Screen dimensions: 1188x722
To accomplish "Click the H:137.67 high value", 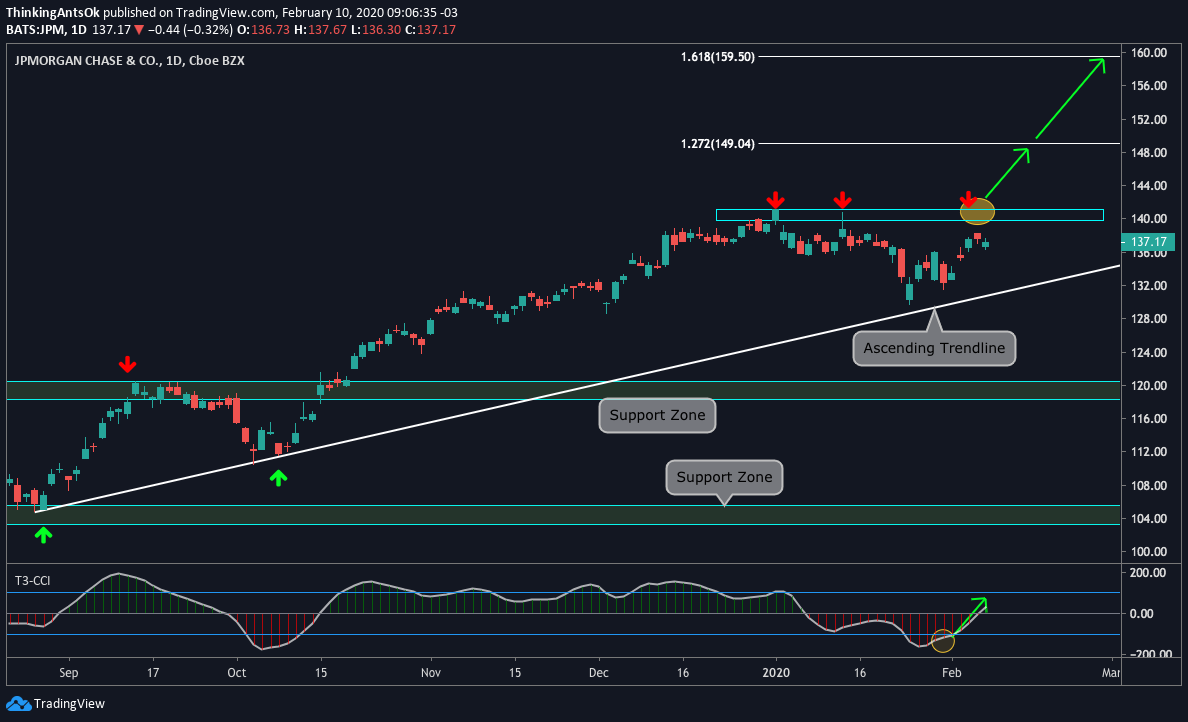I will 320,30.
